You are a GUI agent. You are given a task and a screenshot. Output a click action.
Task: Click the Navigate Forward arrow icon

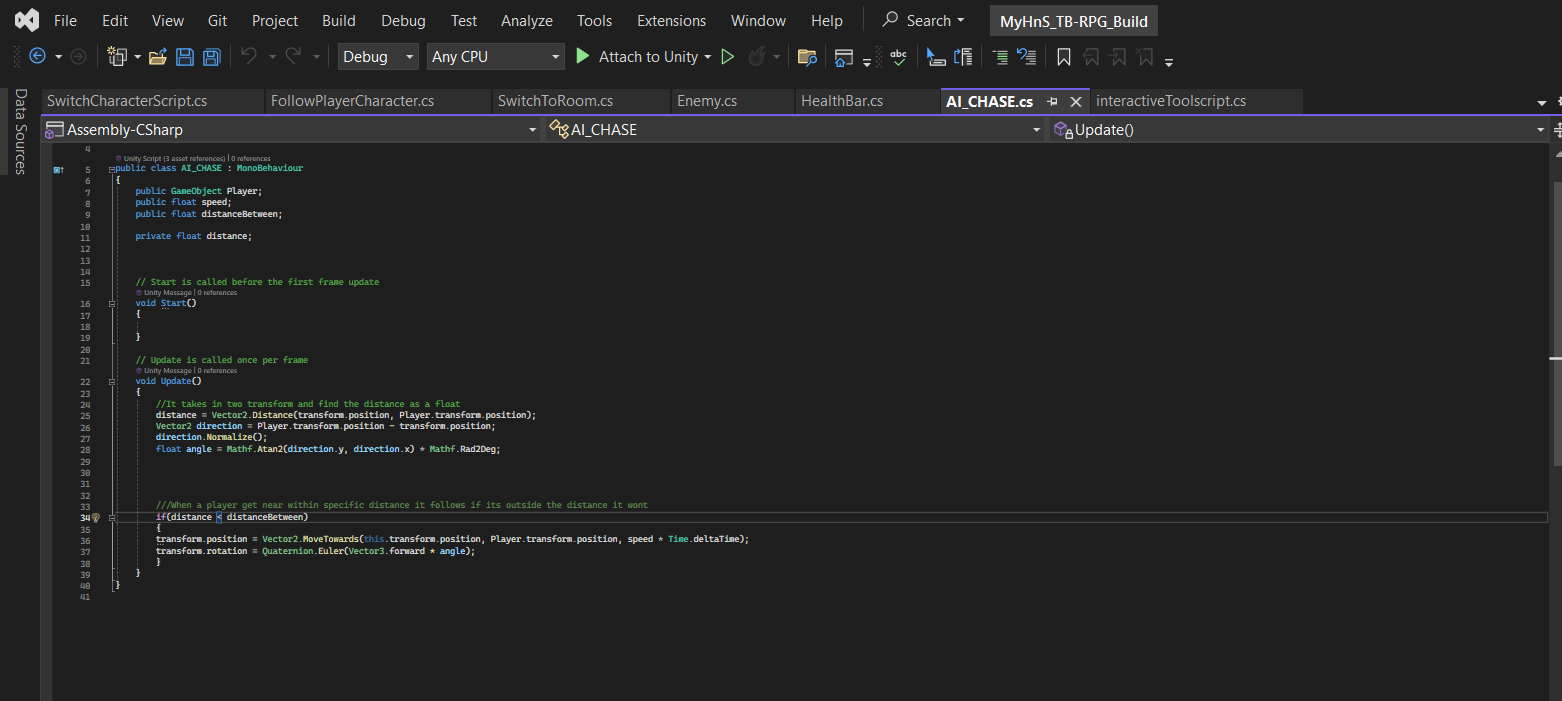(x=78, y=57)
